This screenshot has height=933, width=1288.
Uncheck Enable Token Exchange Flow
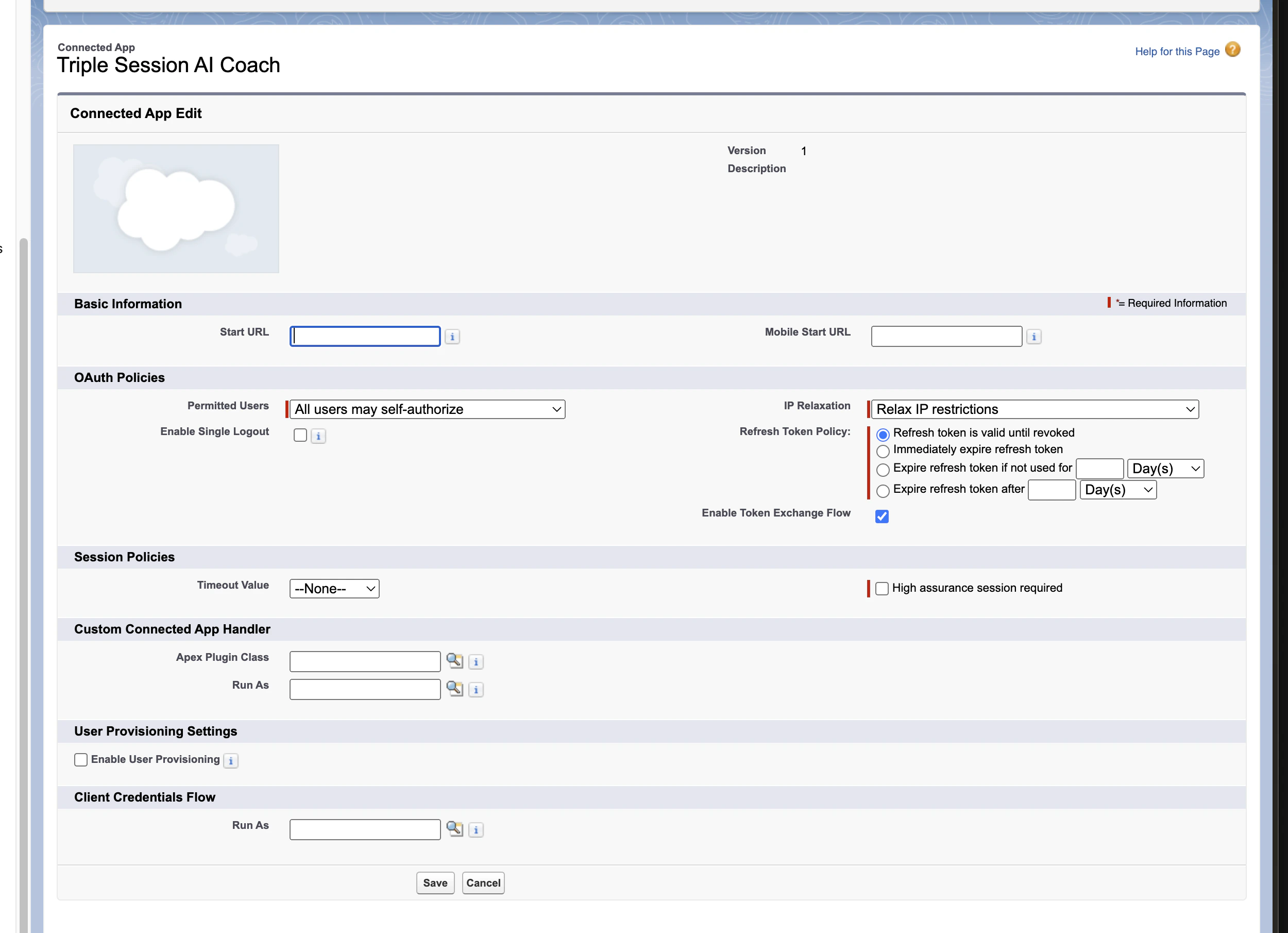tap(882, 516)
